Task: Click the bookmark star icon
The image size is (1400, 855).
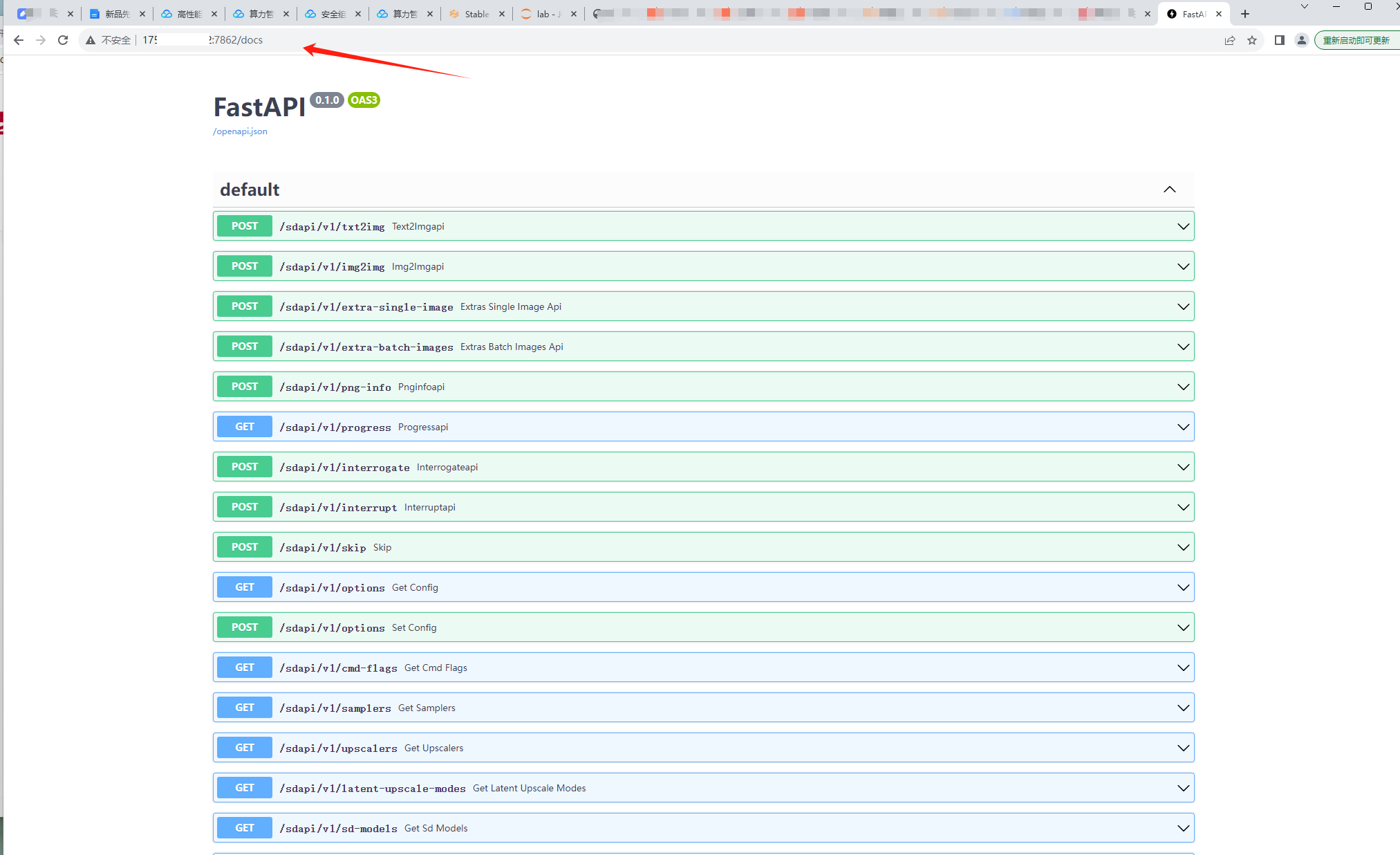Action: tap(1252, 40)
